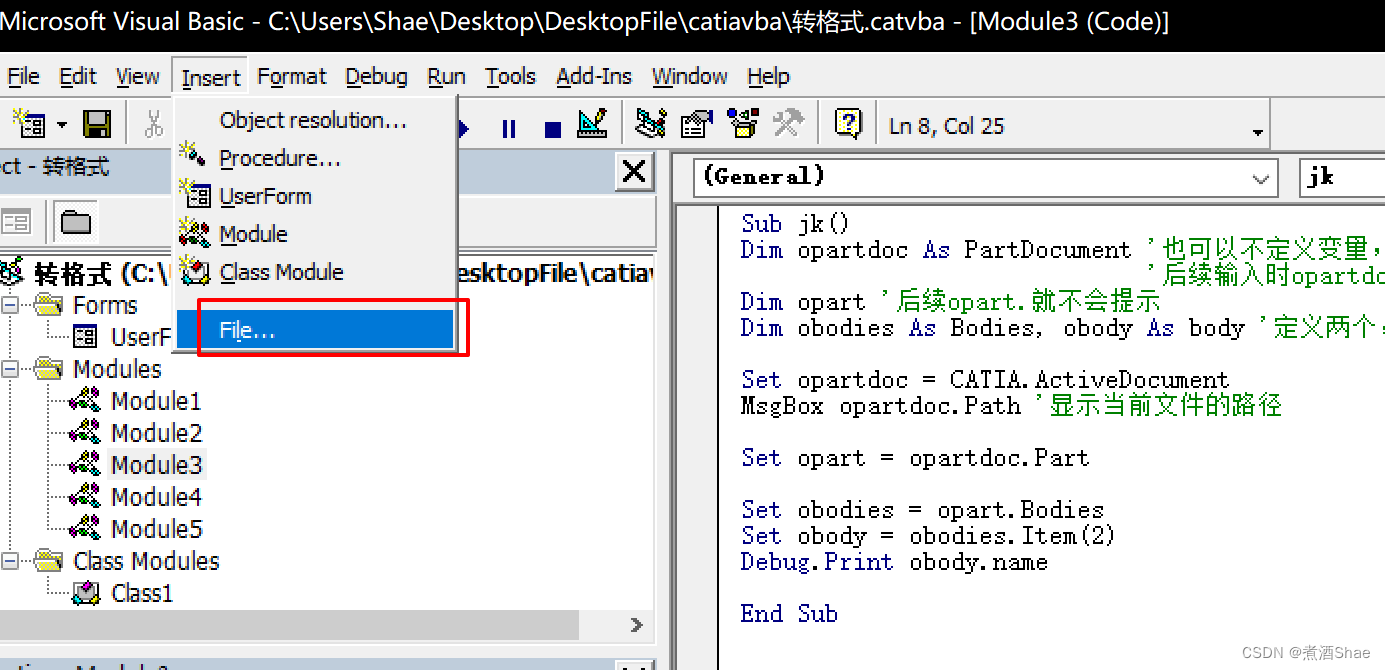Collapse the Forms folder node
The image size is (1385, 670).
9,305
